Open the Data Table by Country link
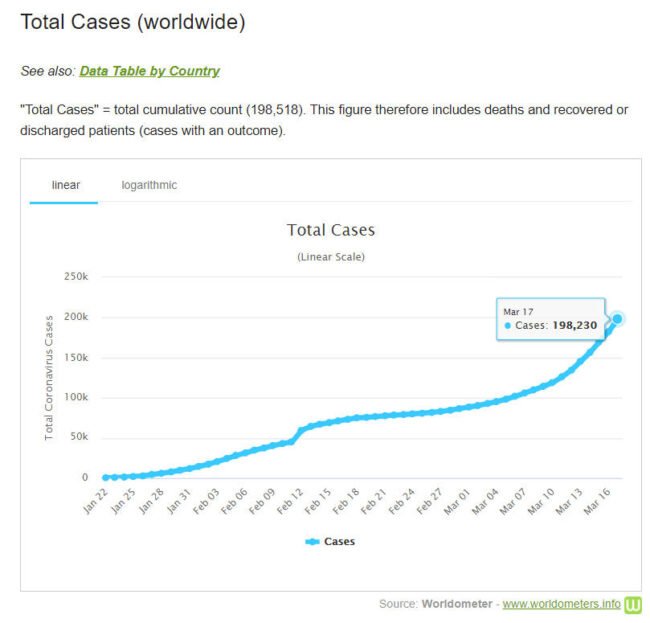Viewport: 650px width, 623px height. [149, 71]
